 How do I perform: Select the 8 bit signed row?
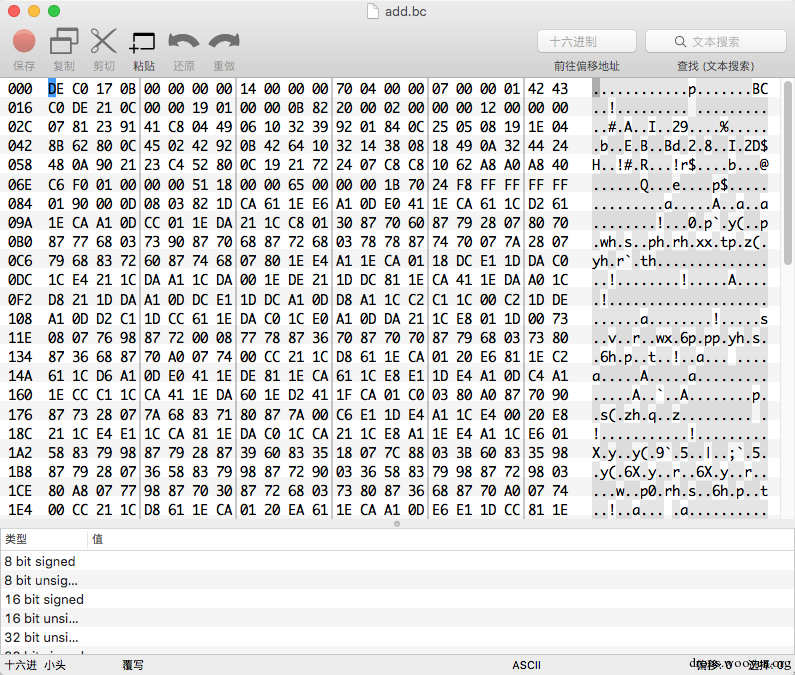pos(398,561)
